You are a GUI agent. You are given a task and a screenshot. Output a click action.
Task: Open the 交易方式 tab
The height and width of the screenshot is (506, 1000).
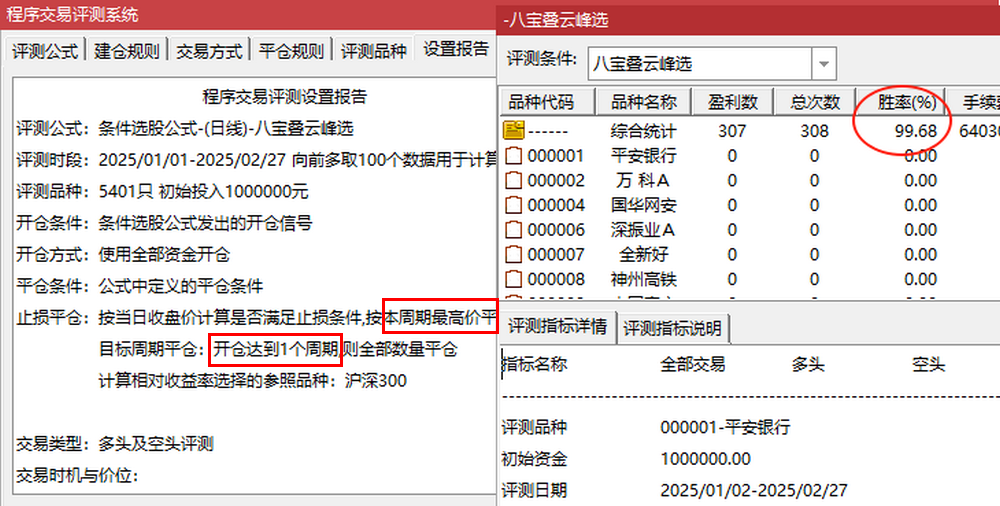click(209, 50)
